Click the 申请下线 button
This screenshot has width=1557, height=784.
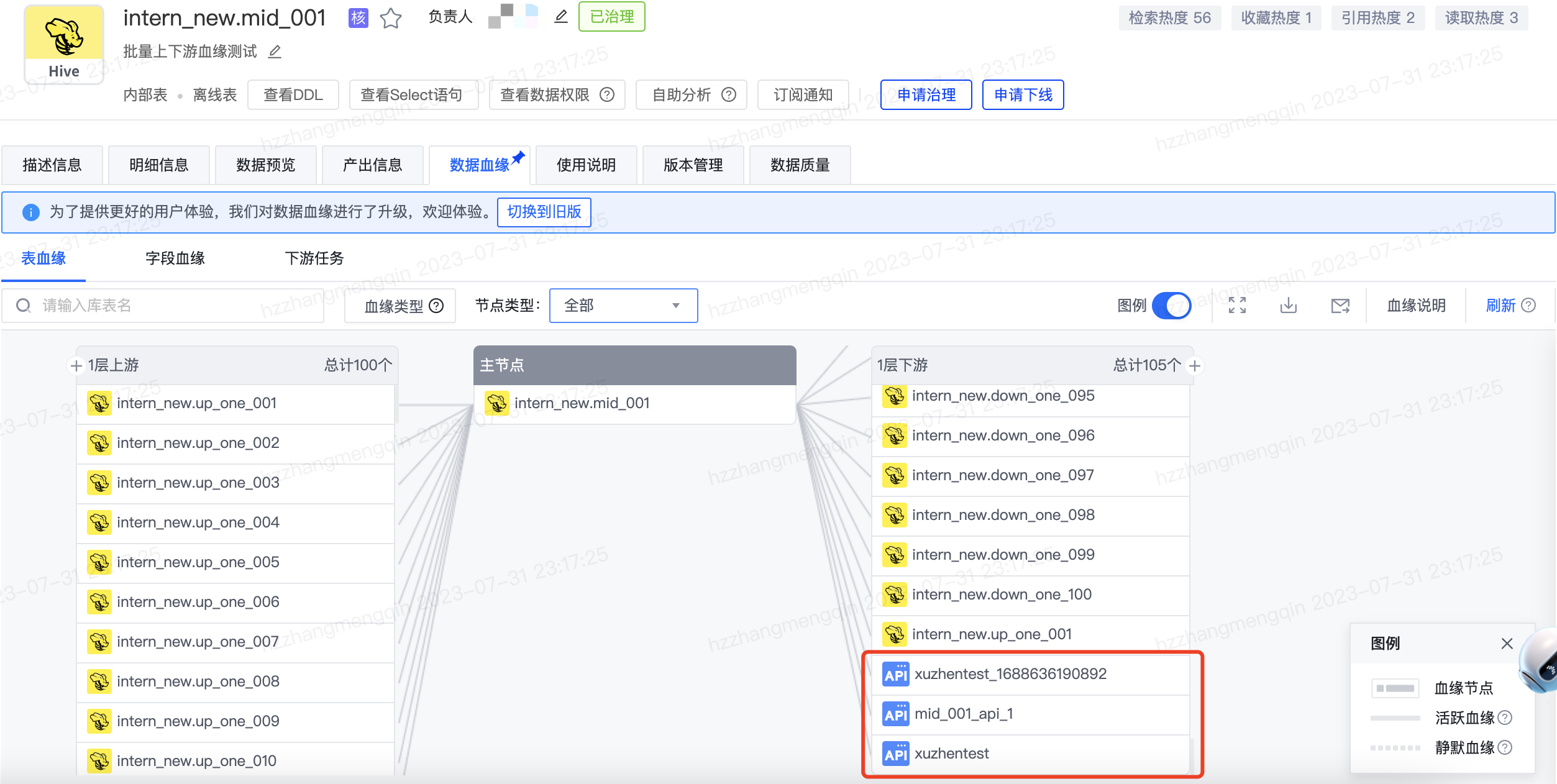tap(1023, 94)
